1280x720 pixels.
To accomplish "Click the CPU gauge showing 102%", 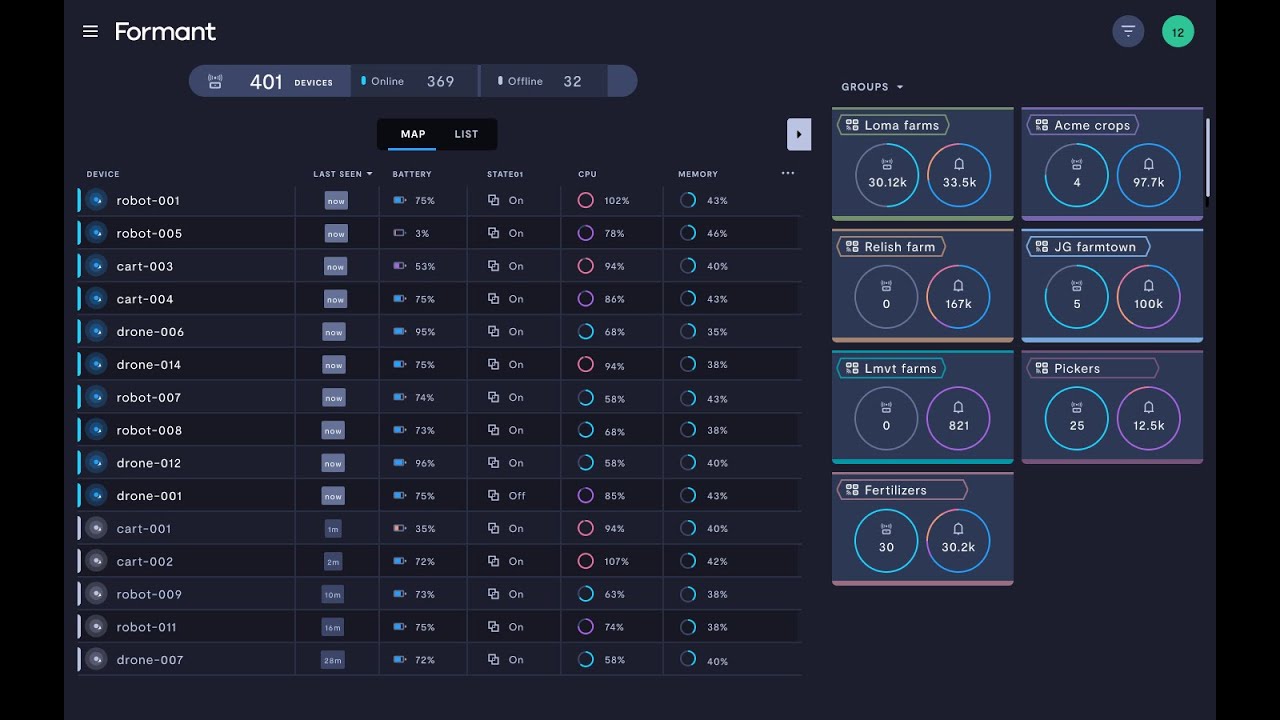I will coord(586,200).
